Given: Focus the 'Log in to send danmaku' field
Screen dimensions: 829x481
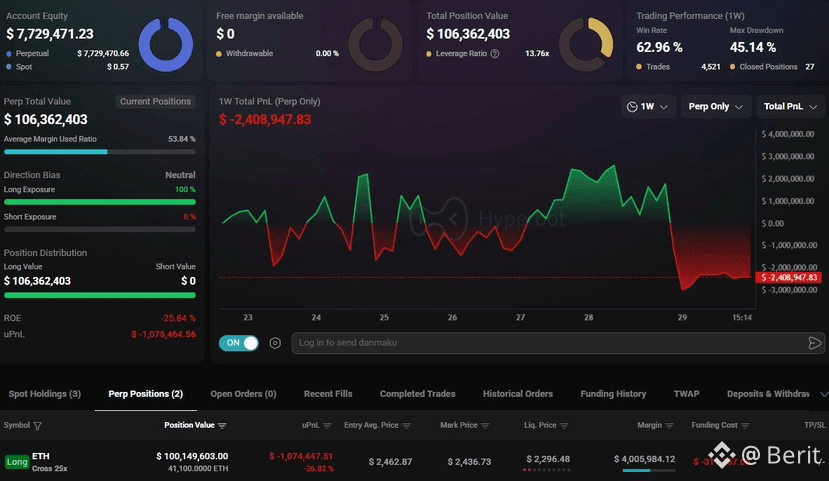Looking at the screenshot, I should (x=549, y=343).
